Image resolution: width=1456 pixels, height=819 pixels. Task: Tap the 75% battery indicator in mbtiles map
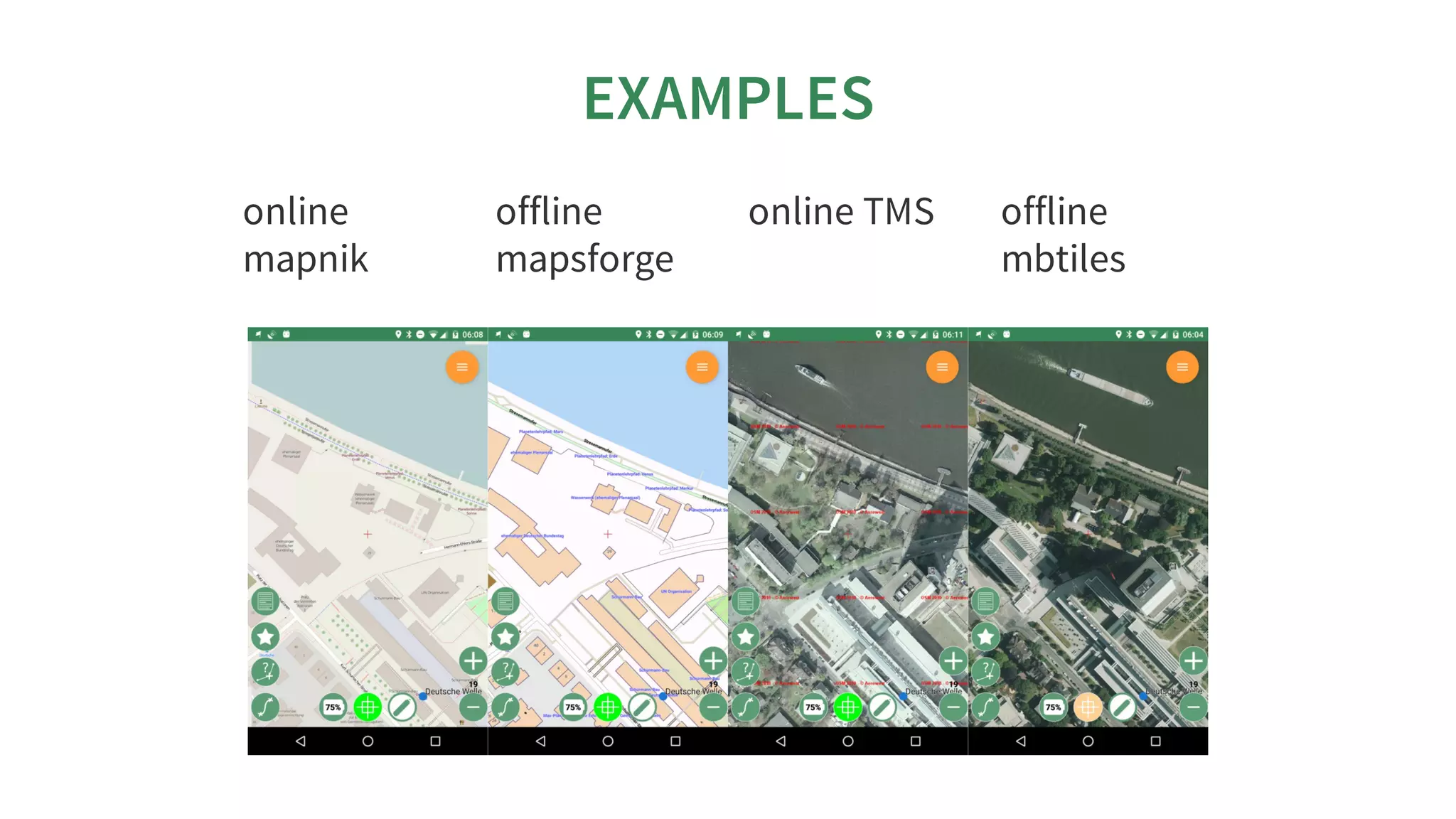tap(1053, 707)
